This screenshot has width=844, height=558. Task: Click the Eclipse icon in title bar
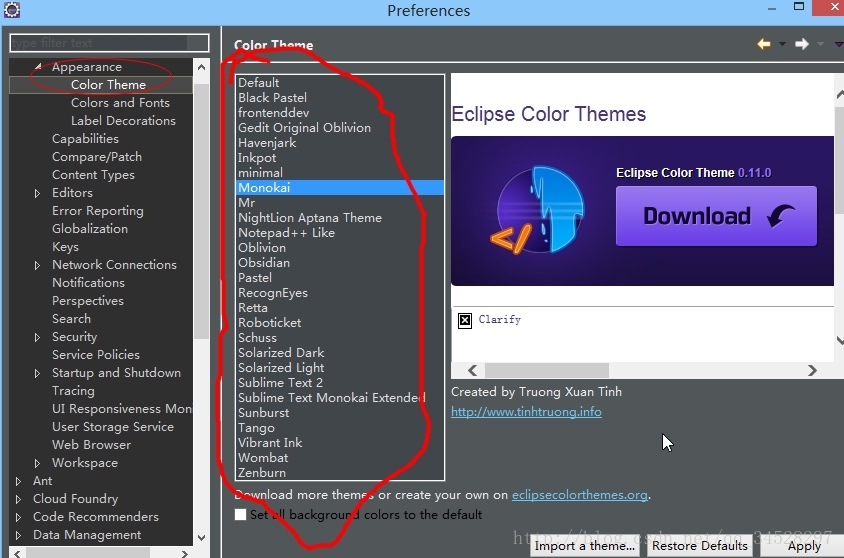coord(11,10)
